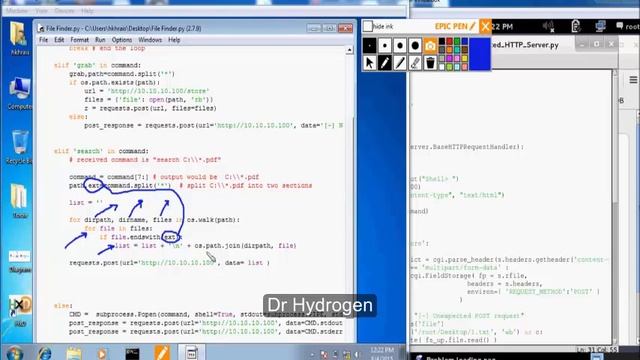Click the muted volume icon in Kali top bar
This screenshot has height=360, width=640.
click(x=549, y=27)
